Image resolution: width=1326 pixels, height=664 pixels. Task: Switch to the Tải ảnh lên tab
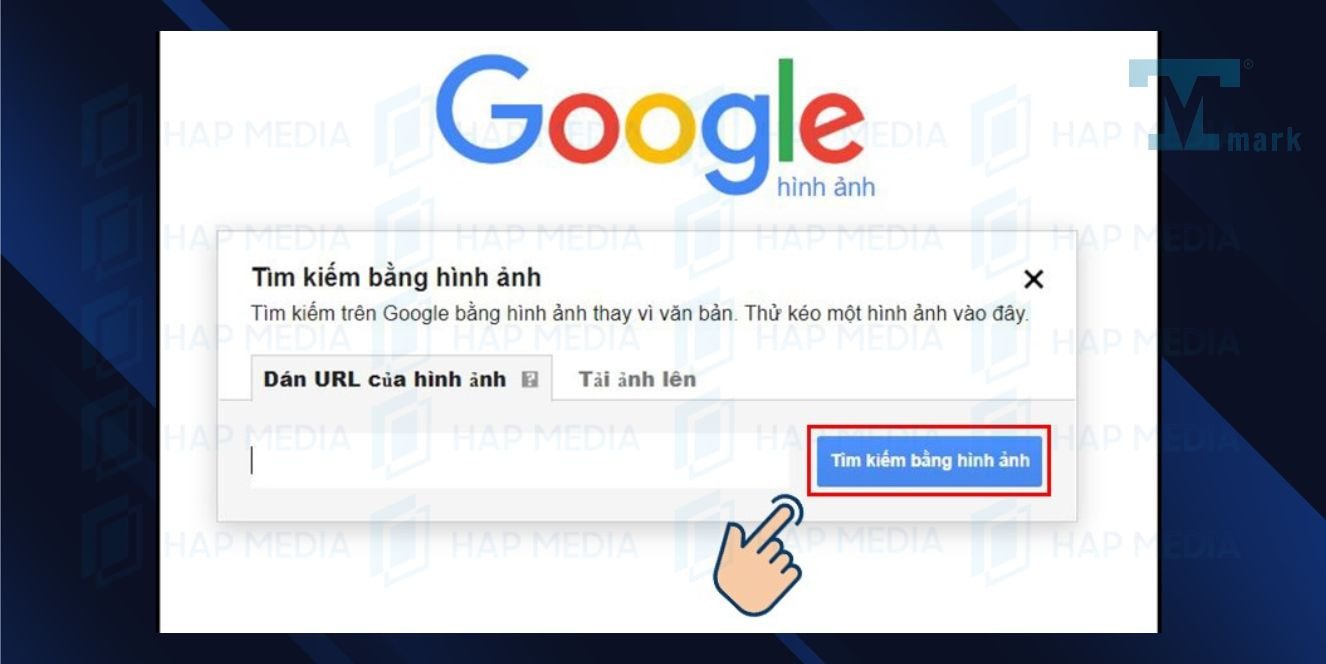click(x=637, y=380)
